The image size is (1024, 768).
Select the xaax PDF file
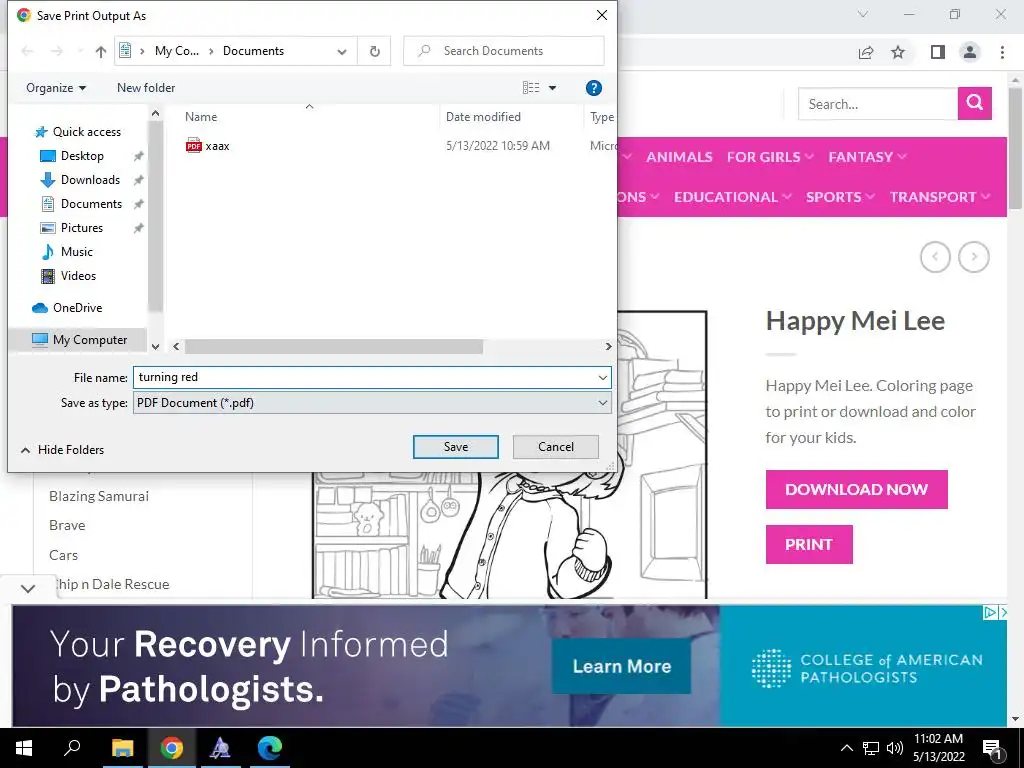point(208,146)
